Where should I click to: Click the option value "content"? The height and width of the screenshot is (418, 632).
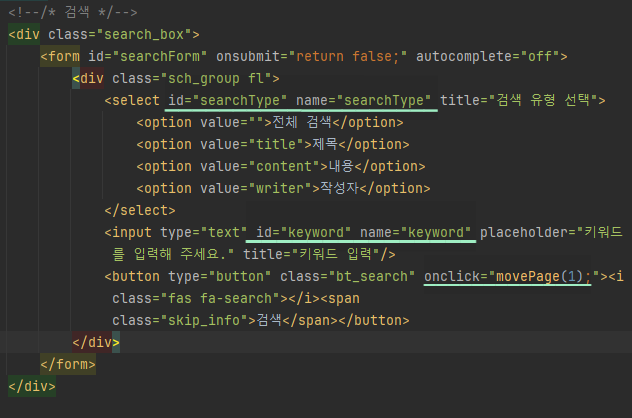tap(284, 166)
